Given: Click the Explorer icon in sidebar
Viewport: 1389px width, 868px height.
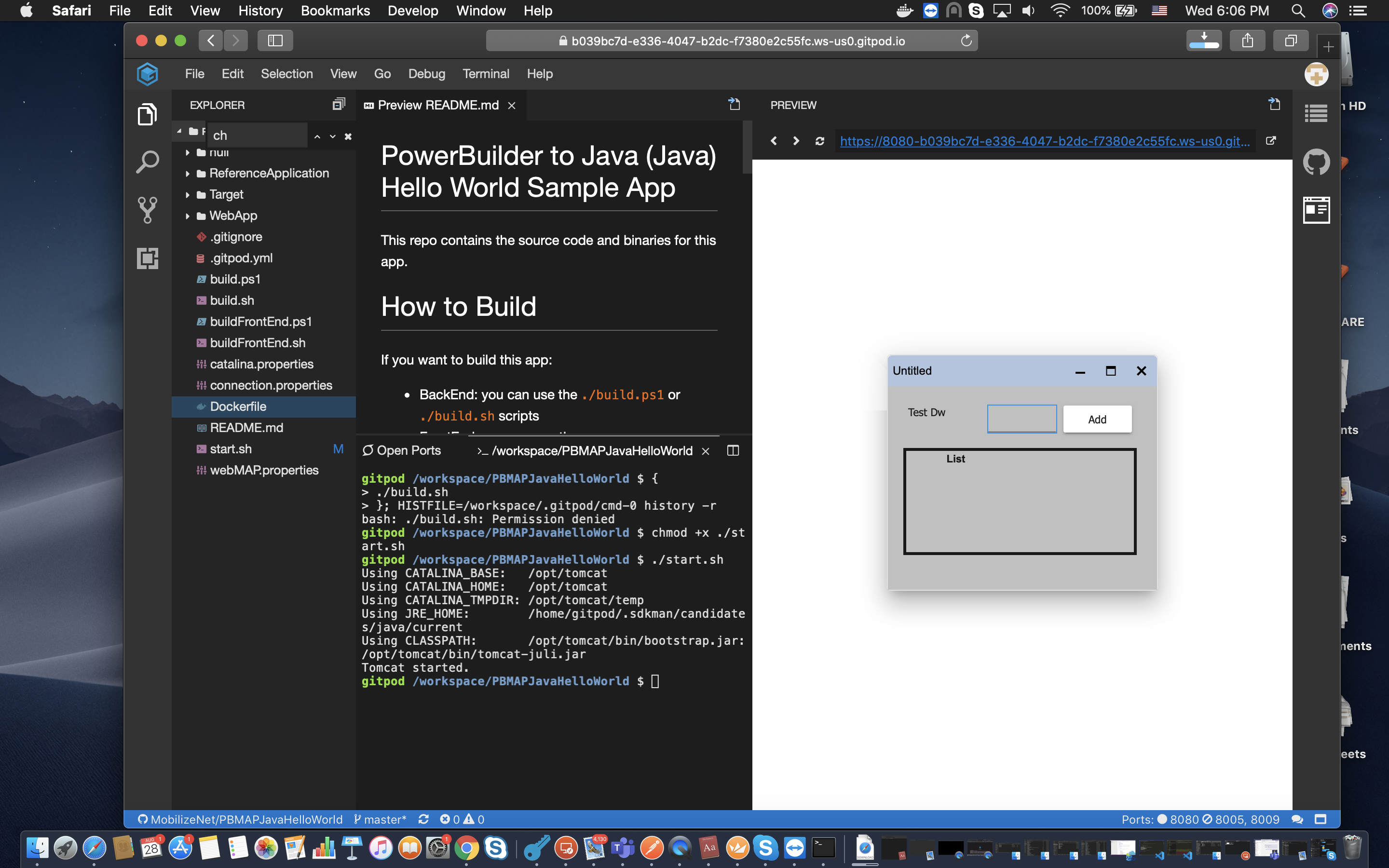Looking at the screenshot, I should pos(147,113).
